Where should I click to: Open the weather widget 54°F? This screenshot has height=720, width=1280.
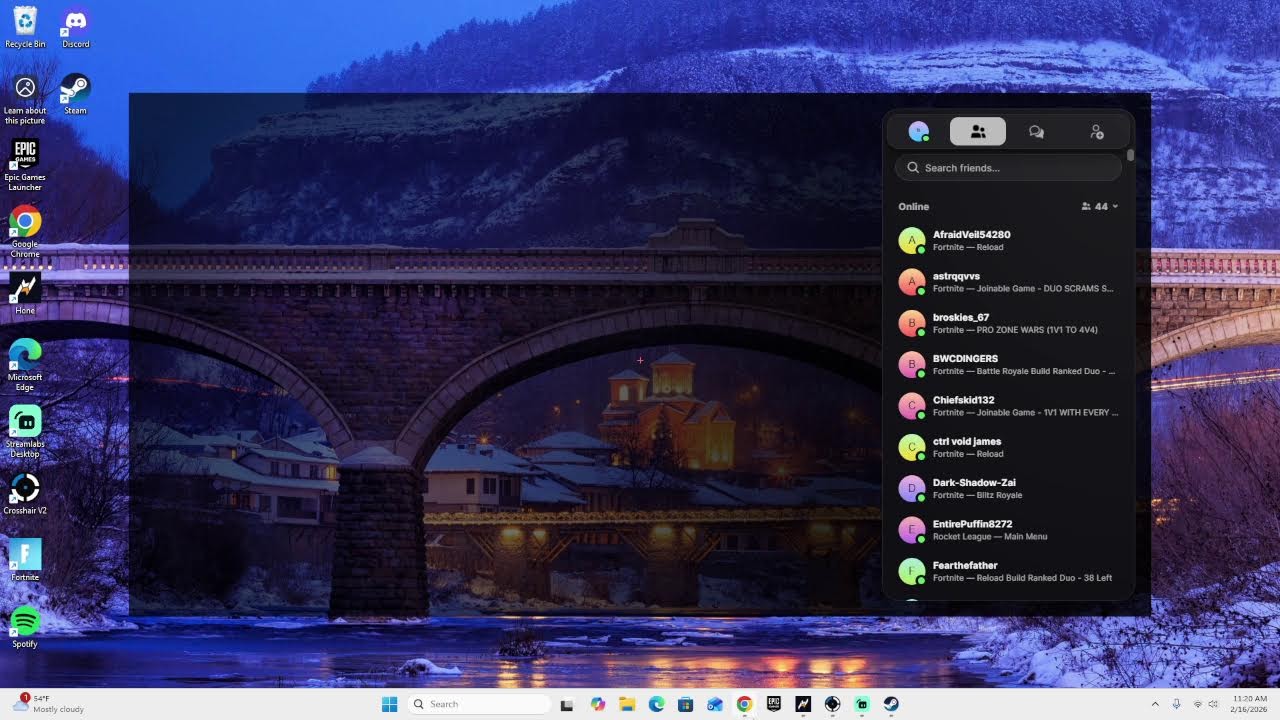[47, 704]
